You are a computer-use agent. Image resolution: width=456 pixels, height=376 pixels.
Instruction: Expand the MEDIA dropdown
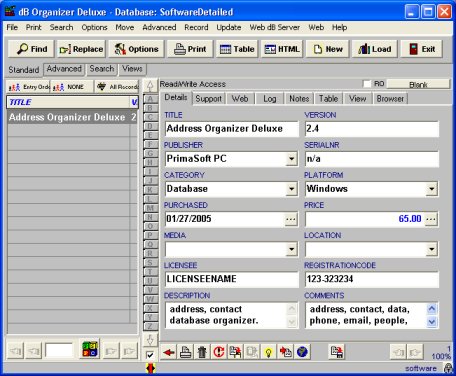pyautogui.click(x=291, y=249)
